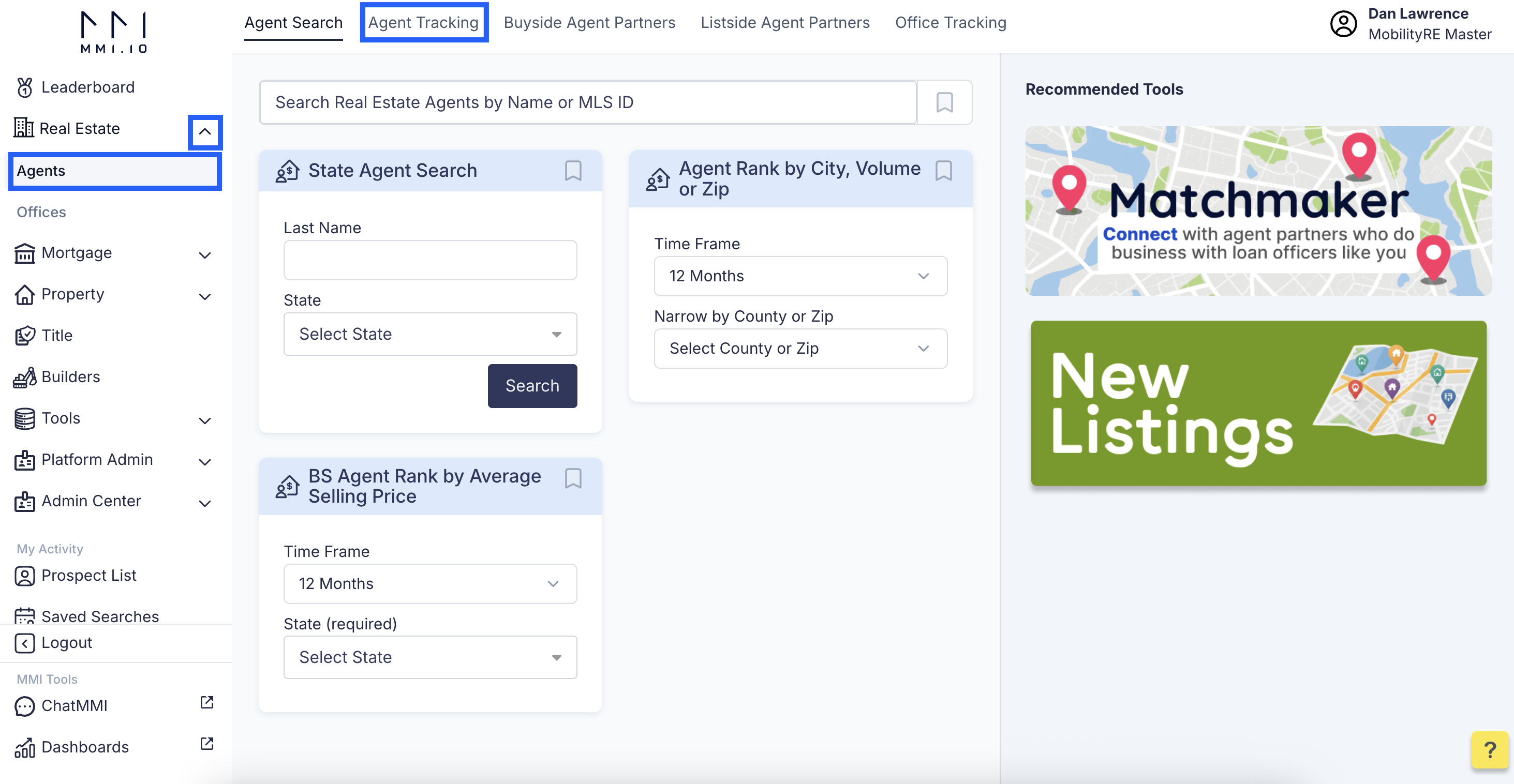Screen dimensions: 1514x784
Task: Click the Logout icon
Action: pos(24,643)
